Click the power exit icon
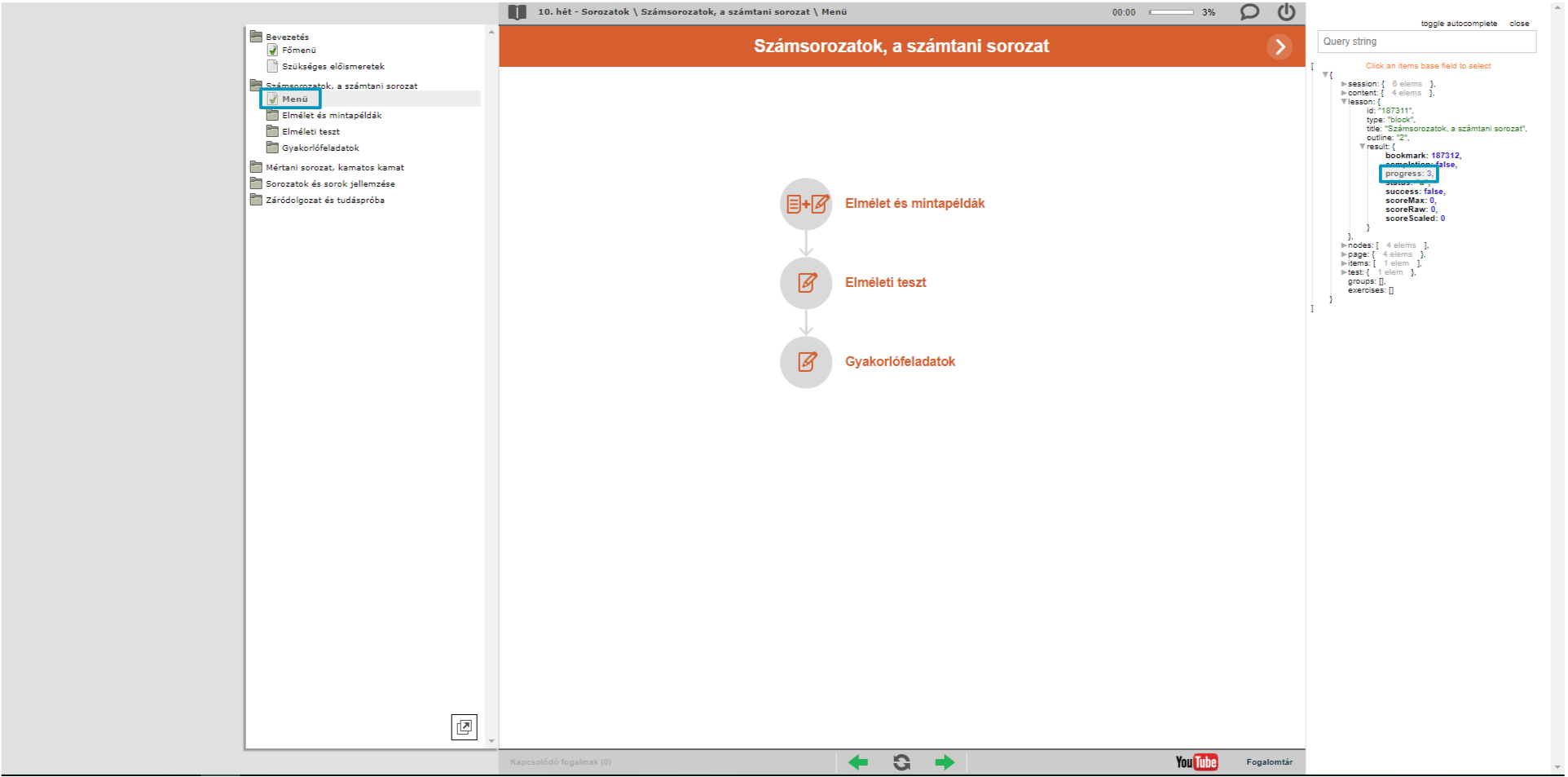 1286,12
